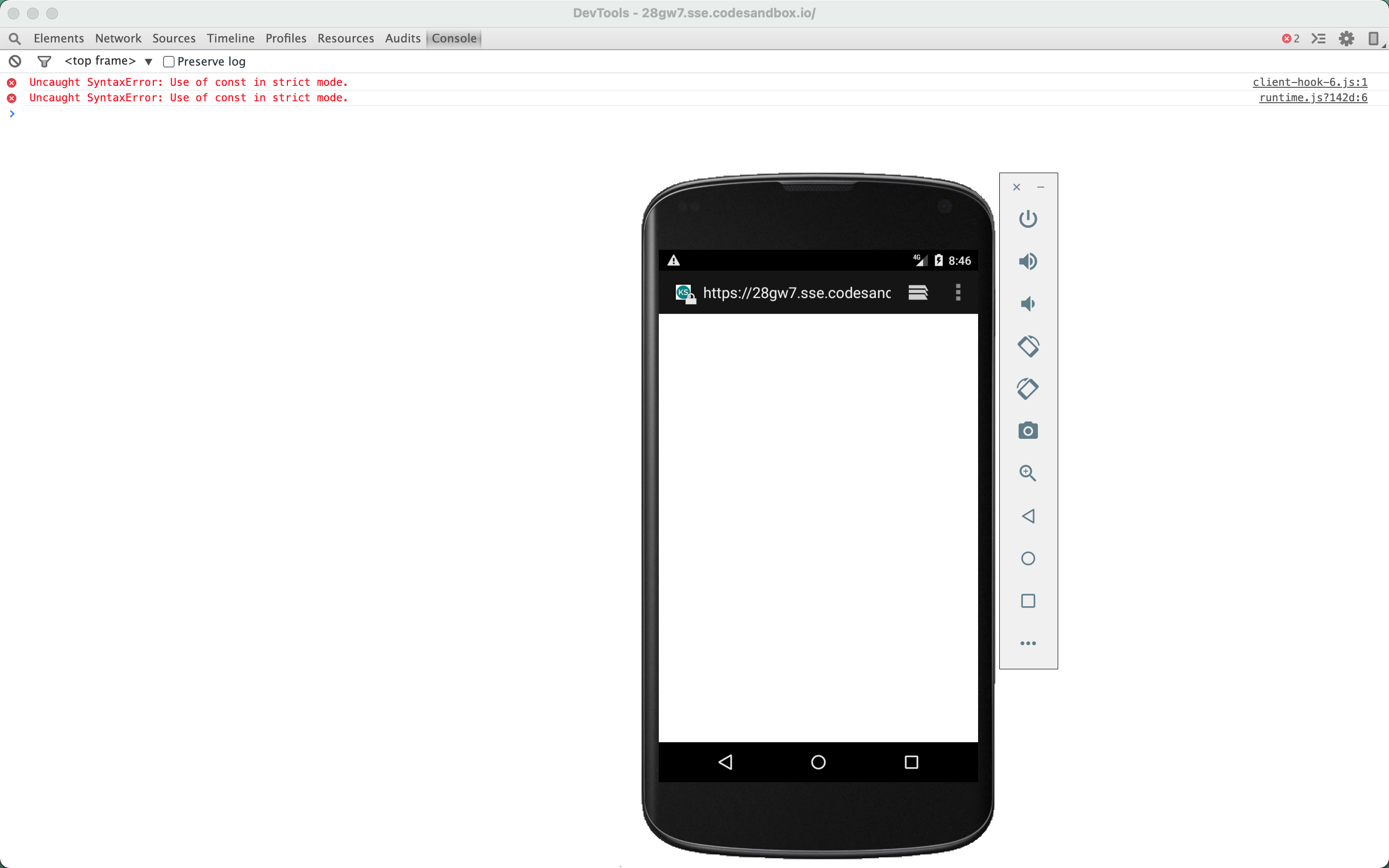Switch to the Sources tab
The width and height of the screenshot is (1389, 868).
pos(174,39)
